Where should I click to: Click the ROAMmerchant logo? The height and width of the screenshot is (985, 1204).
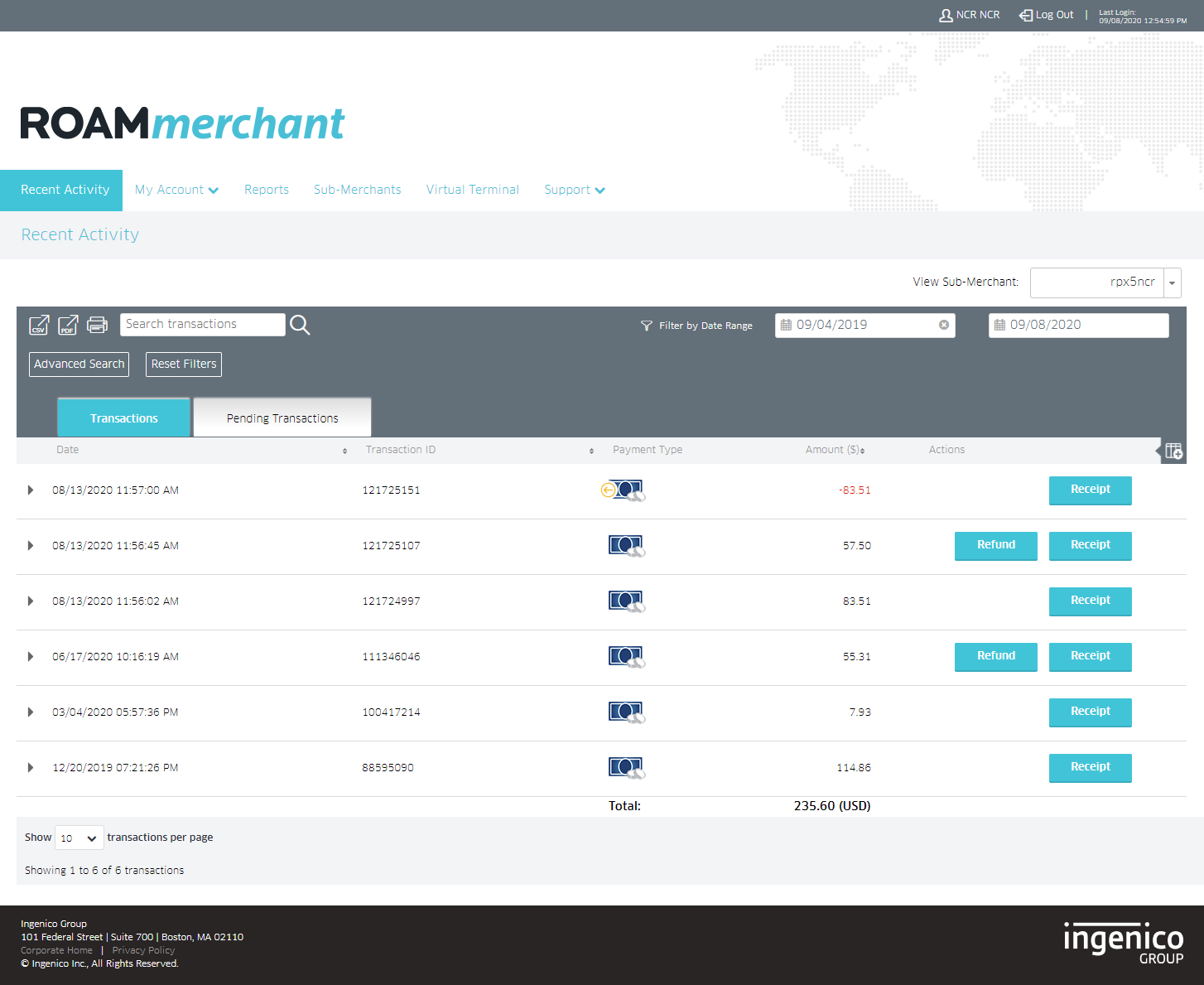click(x=182, y=124)
